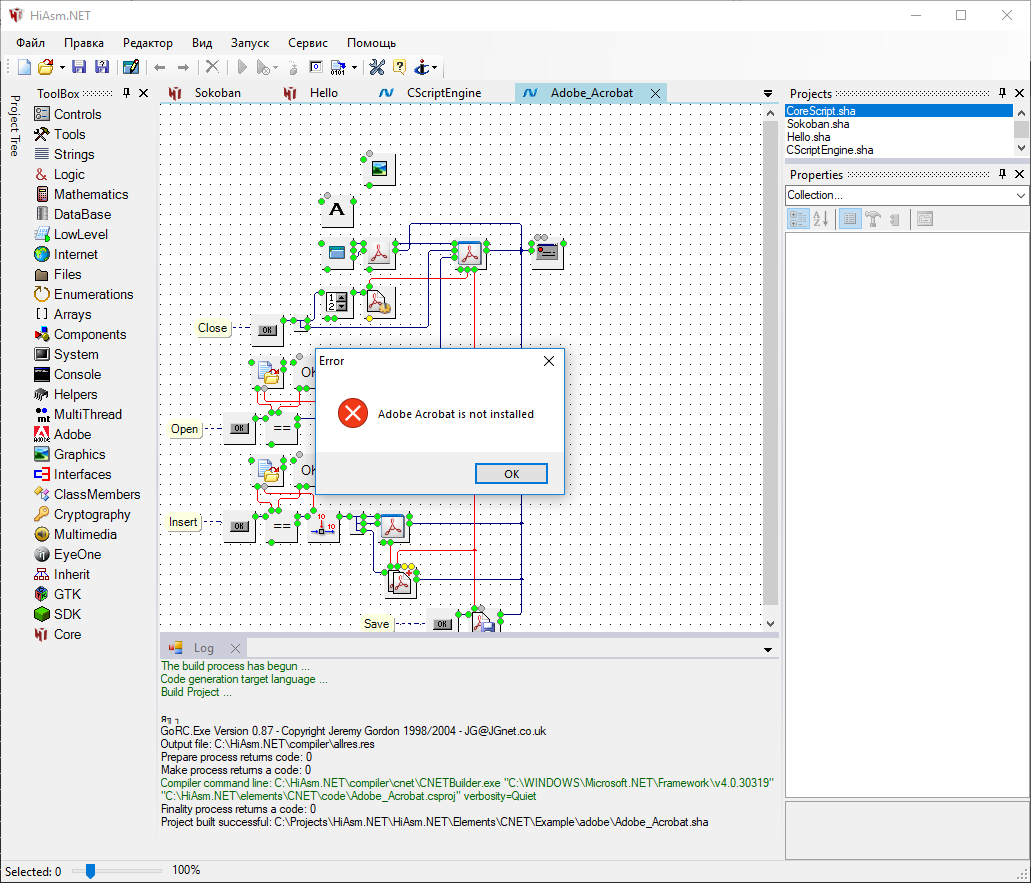
Task: Click the help question mark toolbar icon
Action: pos(399,68)
